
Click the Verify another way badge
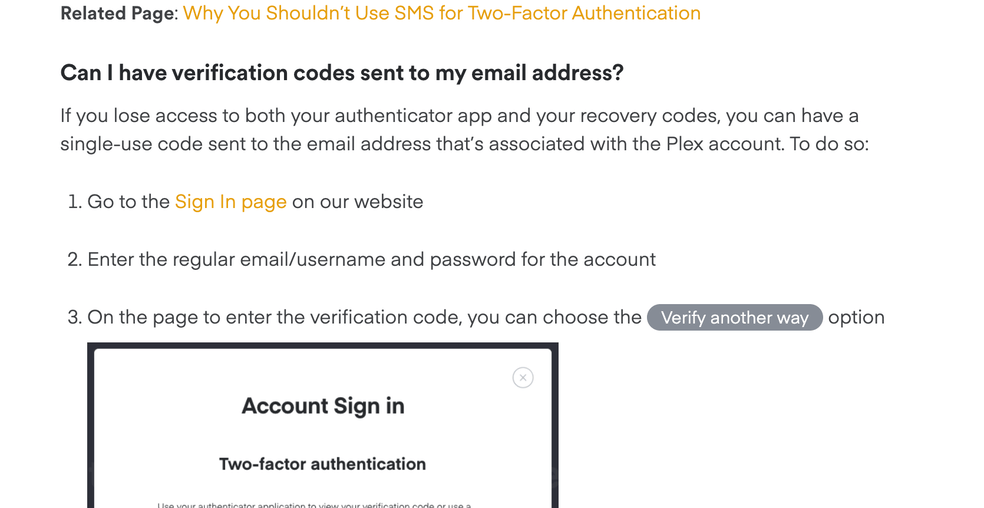coord(734,317)
